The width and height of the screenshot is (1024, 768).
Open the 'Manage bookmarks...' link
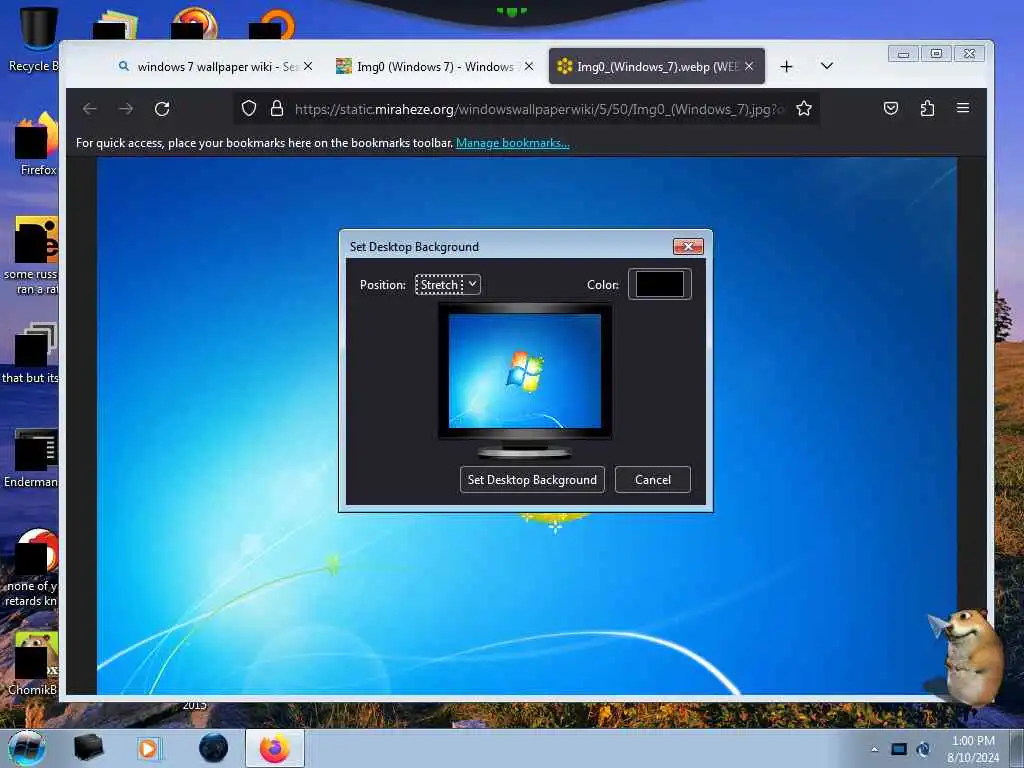tap(513, 143)
